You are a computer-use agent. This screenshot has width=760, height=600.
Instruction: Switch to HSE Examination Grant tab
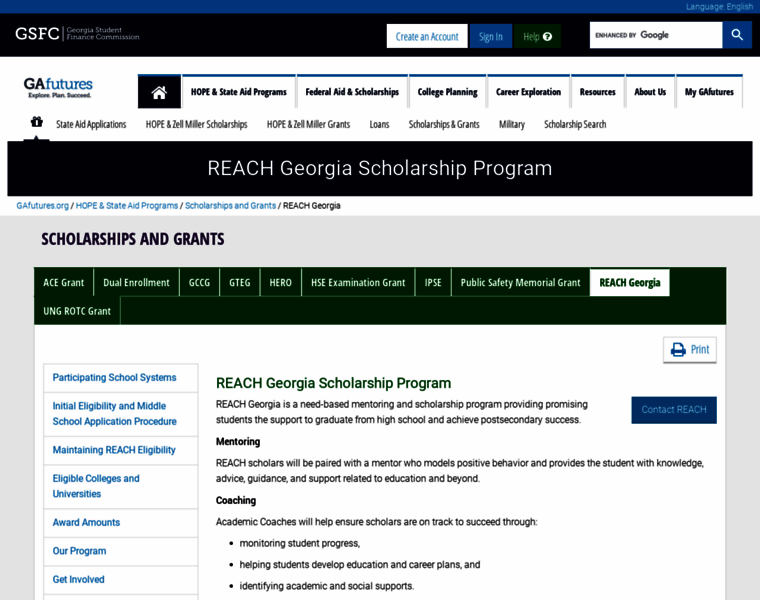coord(358,283)
